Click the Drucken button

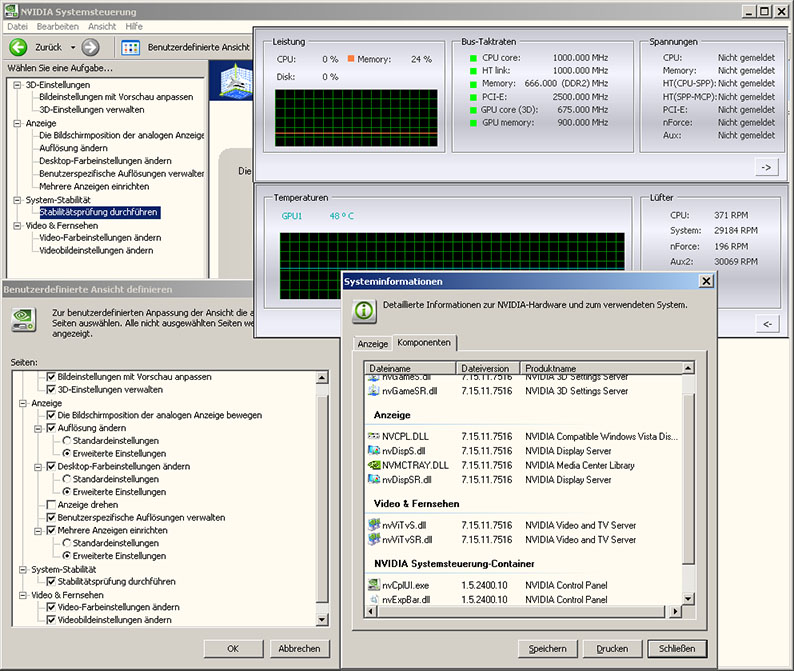(x=612, y=649)
